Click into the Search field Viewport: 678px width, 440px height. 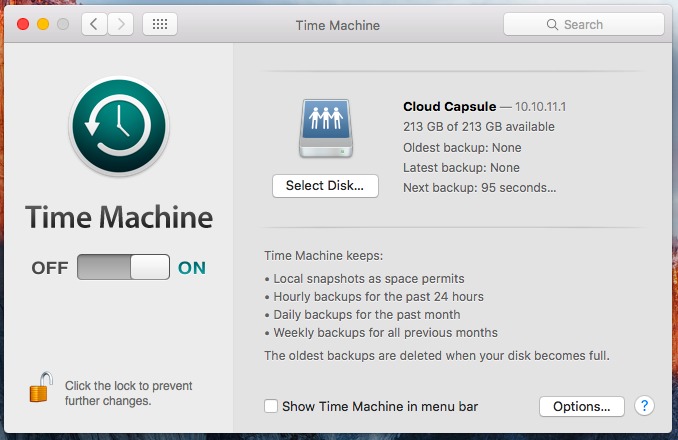584,25
